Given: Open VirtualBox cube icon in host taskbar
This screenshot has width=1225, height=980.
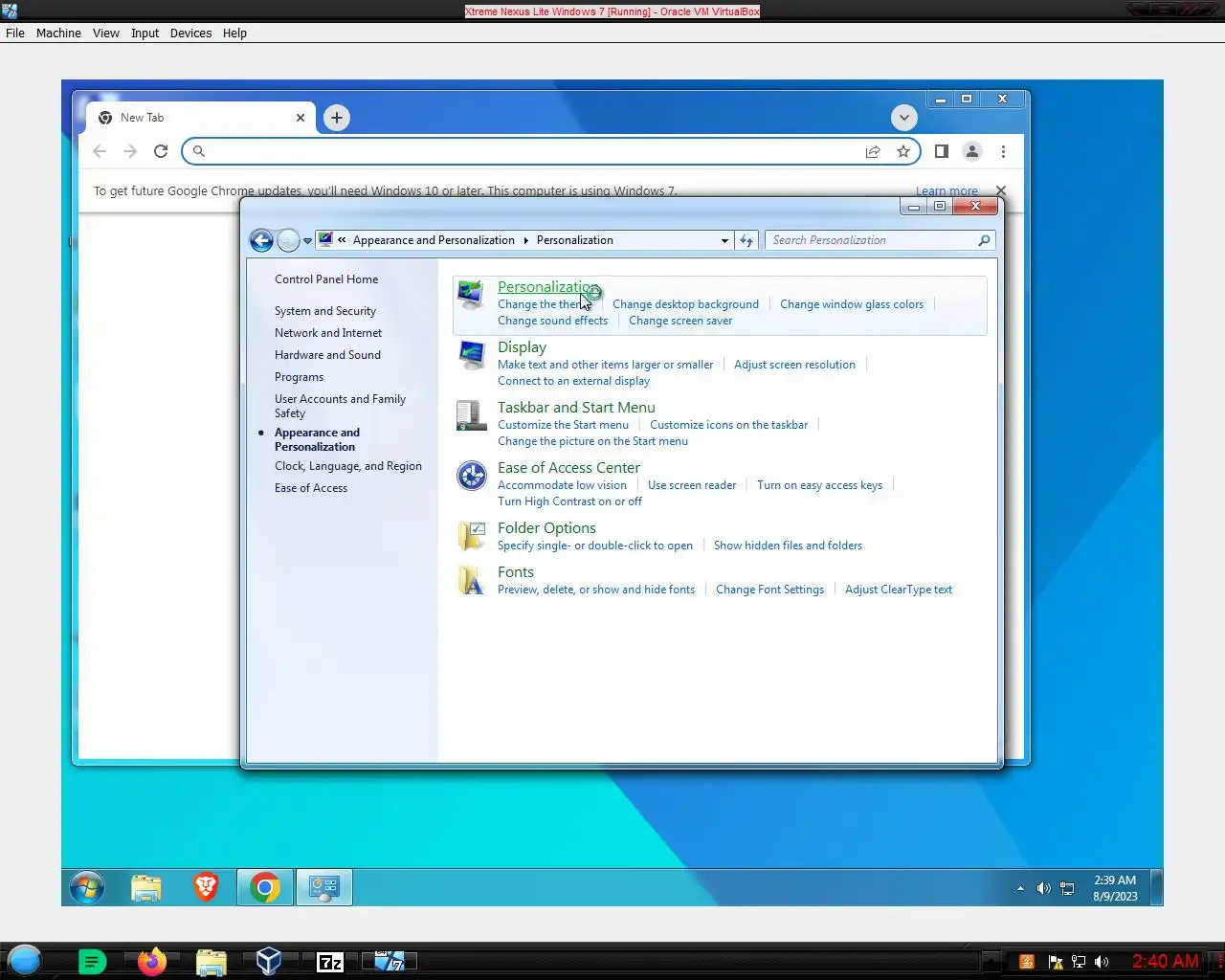Looking at the screenshot, I should (x=269, y=962).
